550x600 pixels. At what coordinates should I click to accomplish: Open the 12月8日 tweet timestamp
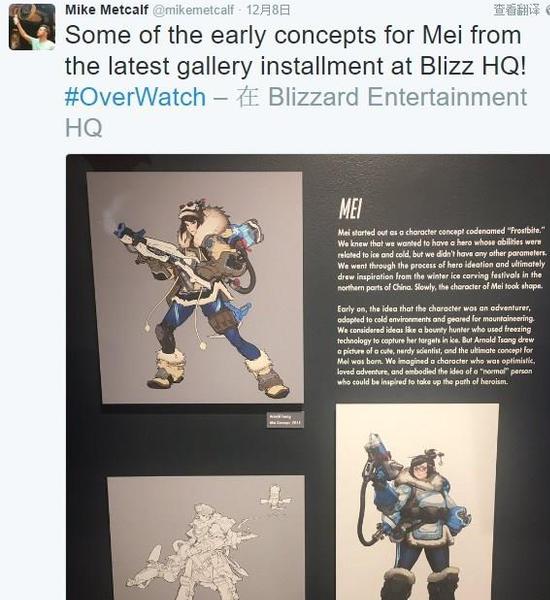[x=268, y=10]
